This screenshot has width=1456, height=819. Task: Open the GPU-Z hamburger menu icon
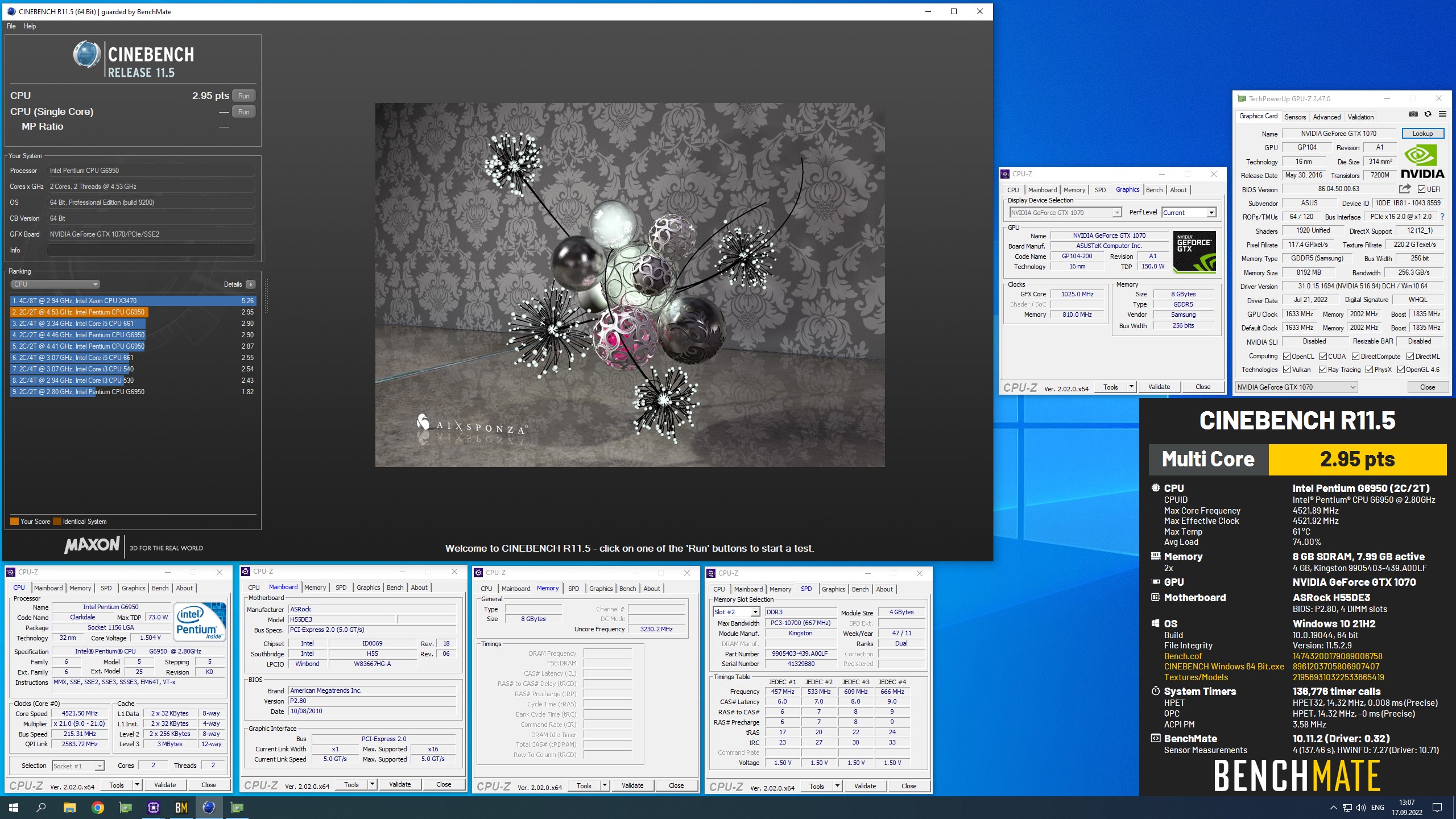click(x=1442, y=114)
